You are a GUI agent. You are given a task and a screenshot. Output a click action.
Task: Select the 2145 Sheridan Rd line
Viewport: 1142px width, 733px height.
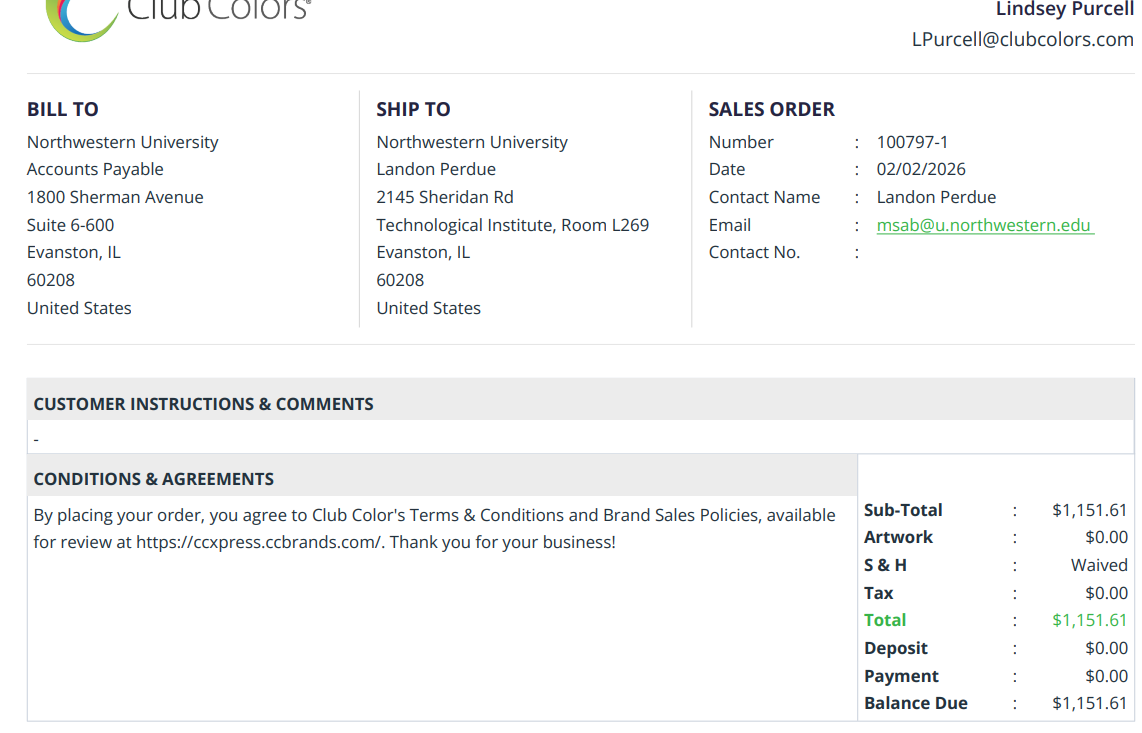tap(445, 197)
